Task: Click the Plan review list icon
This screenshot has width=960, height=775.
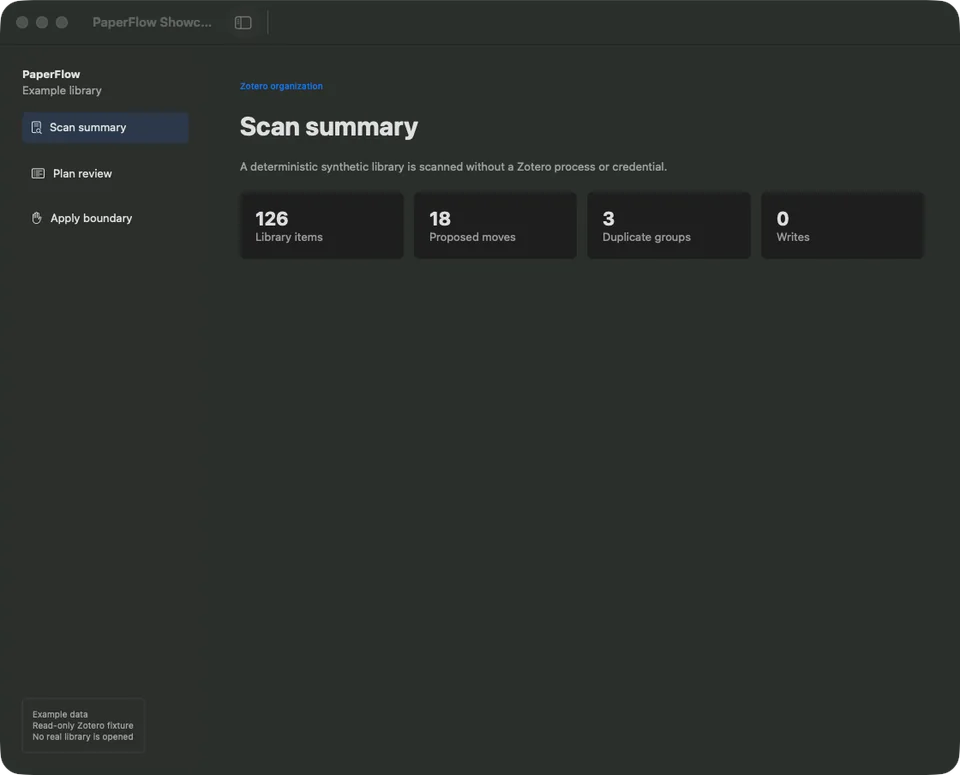Action: [x=38, y=173]
